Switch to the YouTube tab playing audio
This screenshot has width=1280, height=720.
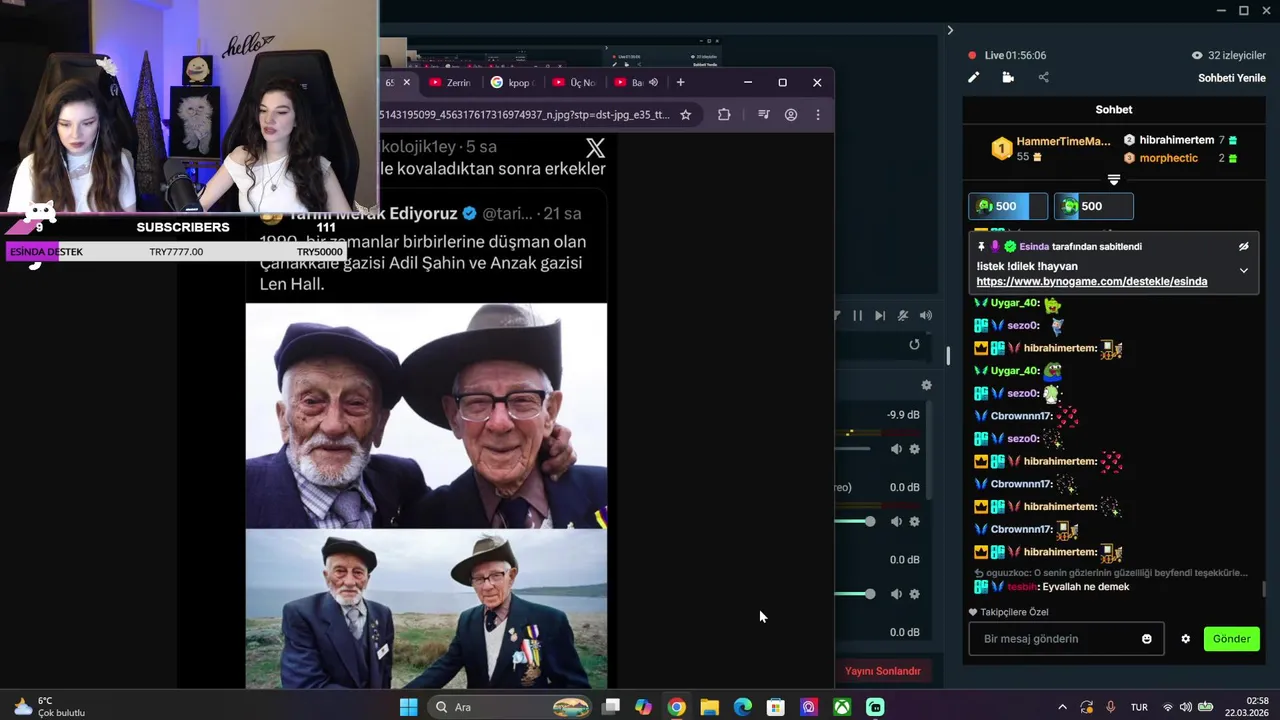tap(636, 82)
